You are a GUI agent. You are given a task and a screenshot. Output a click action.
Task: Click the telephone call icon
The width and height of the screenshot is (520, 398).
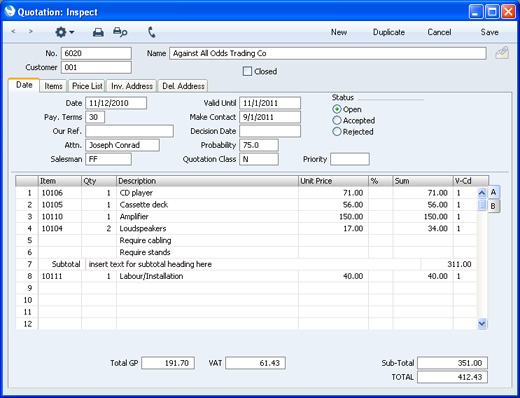click(x=151, y=32)
